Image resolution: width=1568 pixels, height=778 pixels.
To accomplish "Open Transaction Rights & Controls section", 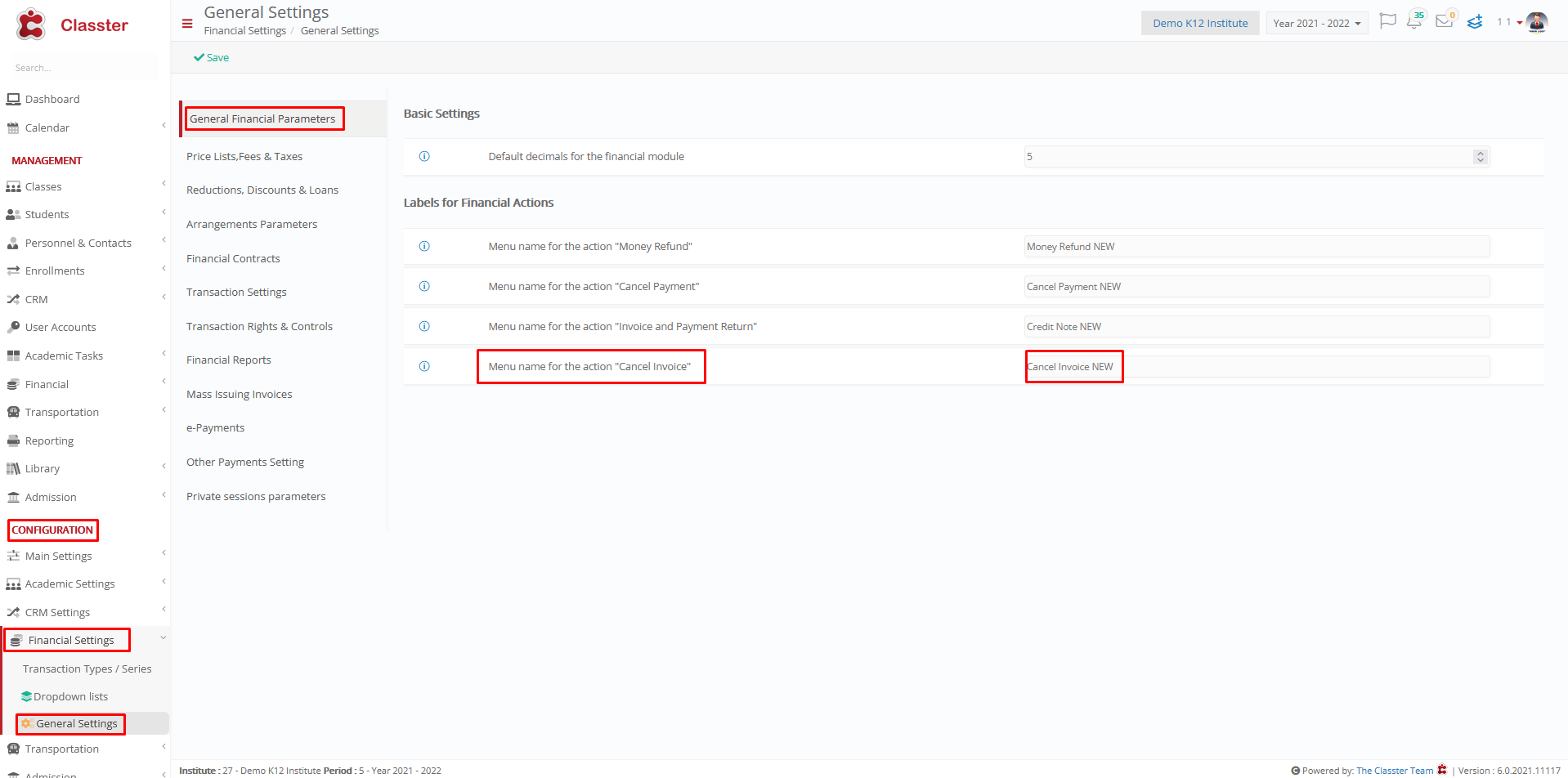I will click(259, 326).
